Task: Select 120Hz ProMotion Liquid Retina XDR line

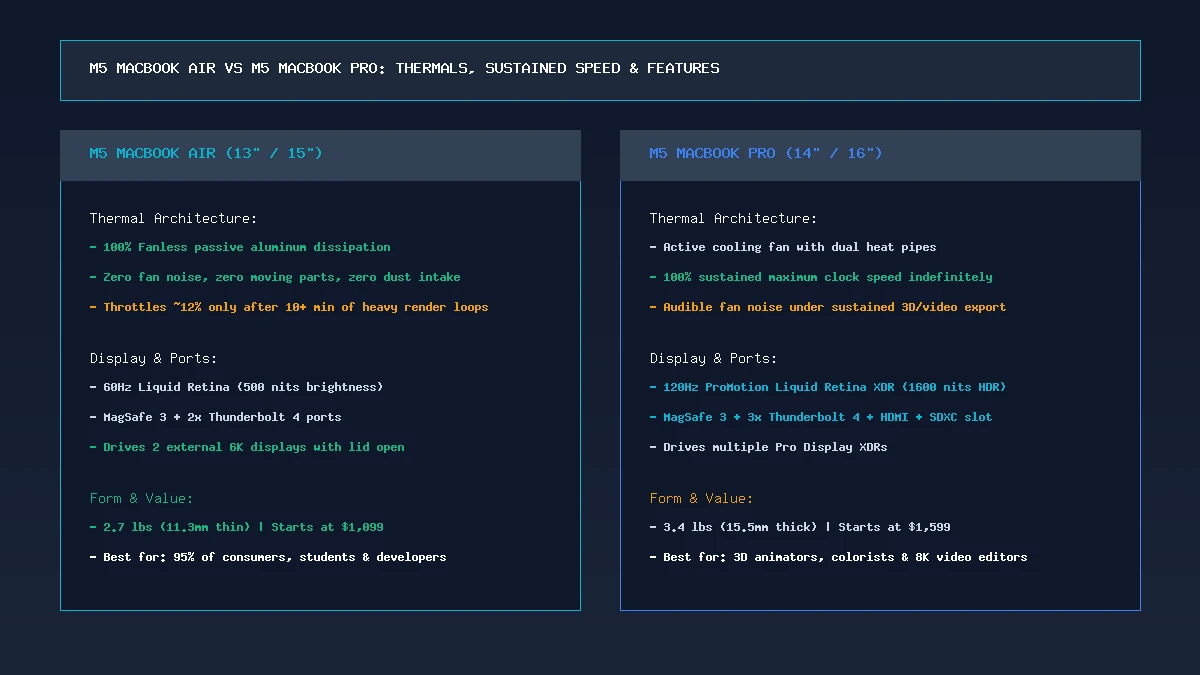Action: 828,387
